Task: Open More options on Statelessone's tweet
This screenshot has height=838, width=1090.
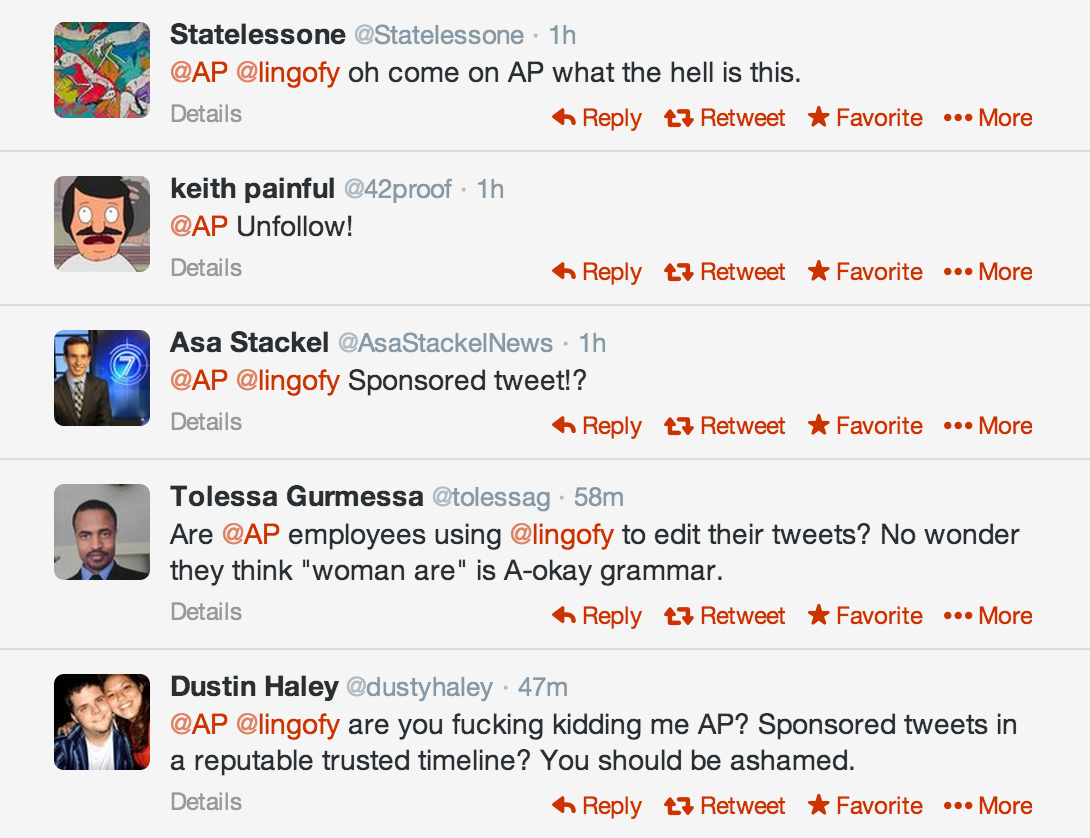Action: coord(988,118)
